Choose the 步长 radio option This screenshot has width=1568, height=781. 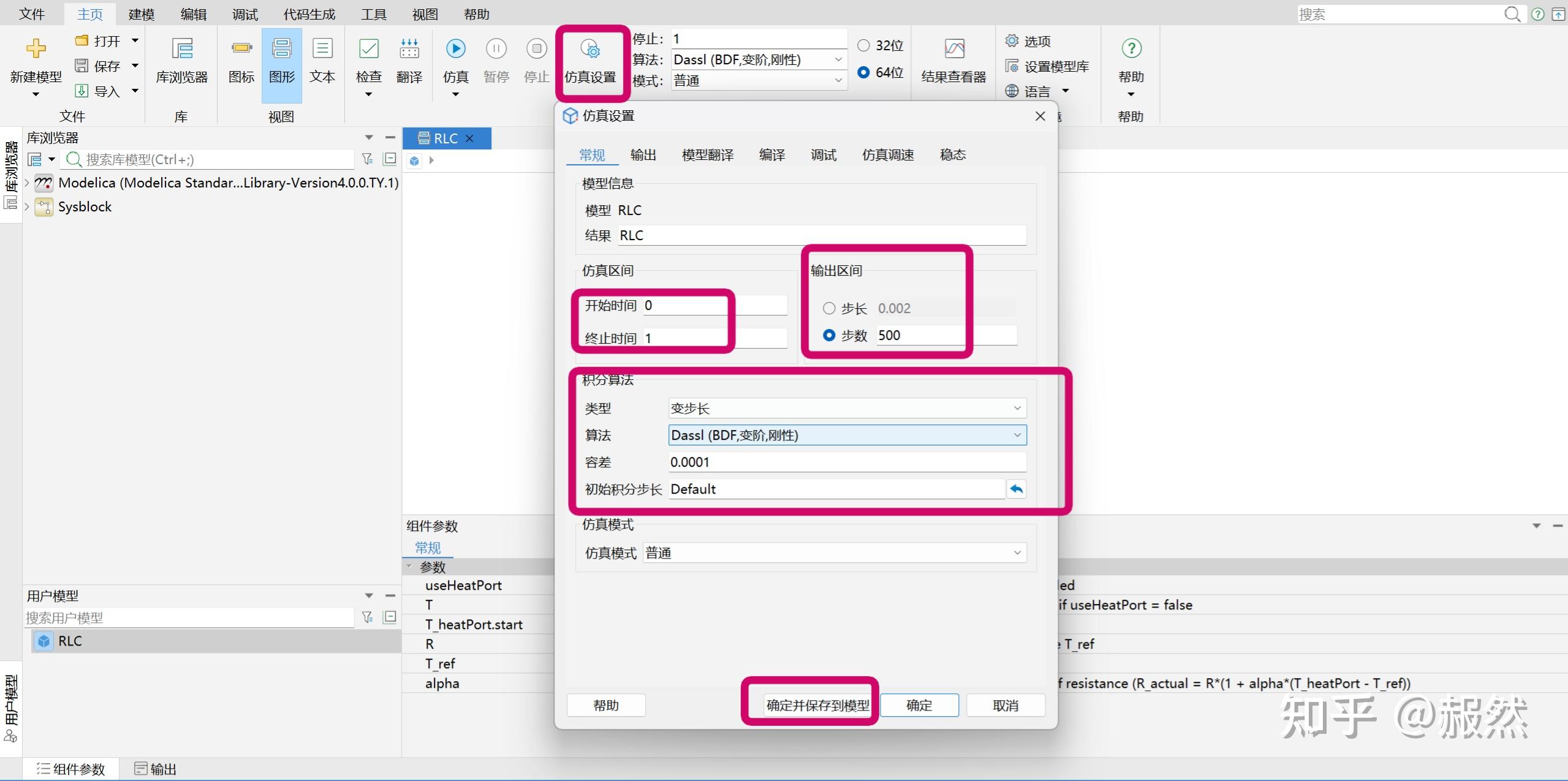[x=829, y=308]
